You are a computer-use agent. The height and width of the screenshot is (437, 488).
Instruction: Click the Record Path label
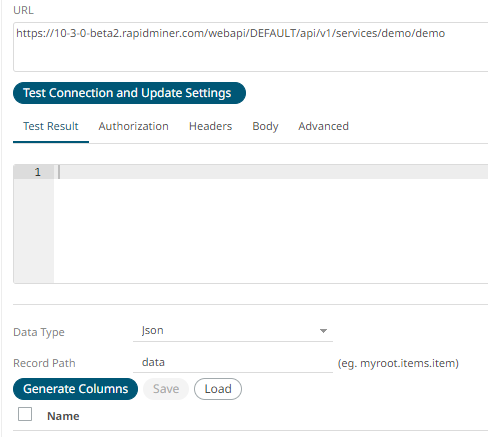tap(44, 363)
